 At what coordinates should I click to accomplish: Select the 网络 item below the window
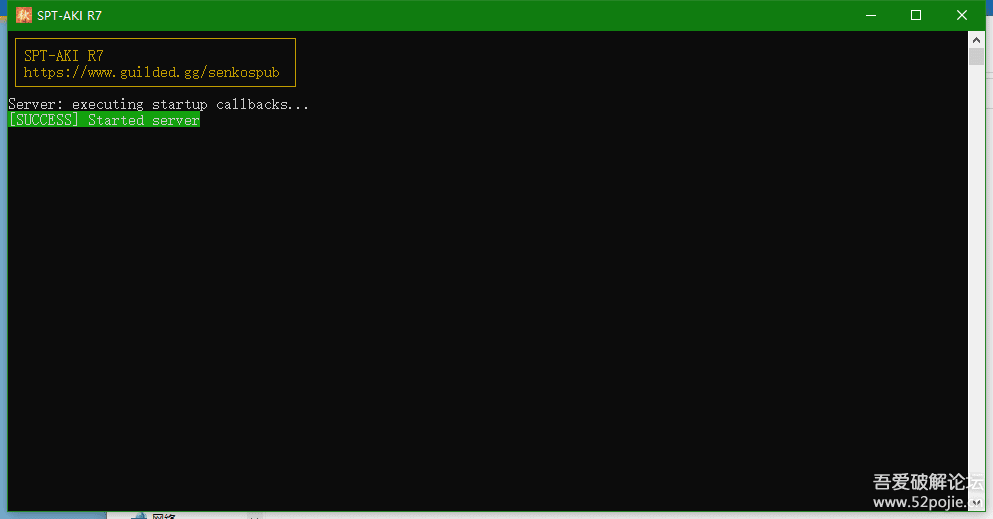(x=163, y=516)
